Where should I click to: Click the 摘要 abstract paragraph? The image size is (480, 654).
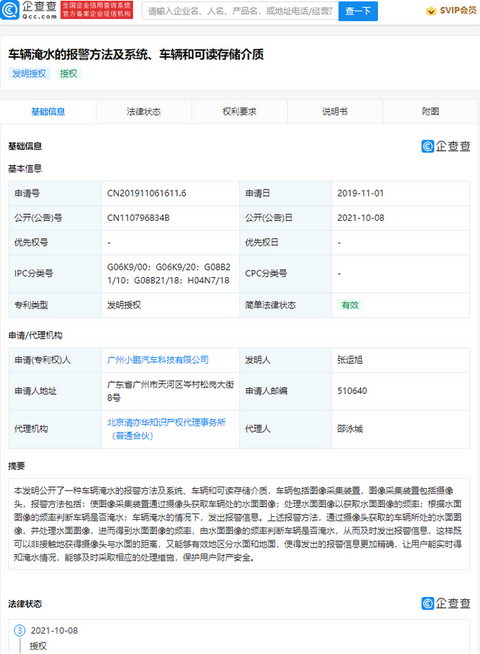coord(238,524)
